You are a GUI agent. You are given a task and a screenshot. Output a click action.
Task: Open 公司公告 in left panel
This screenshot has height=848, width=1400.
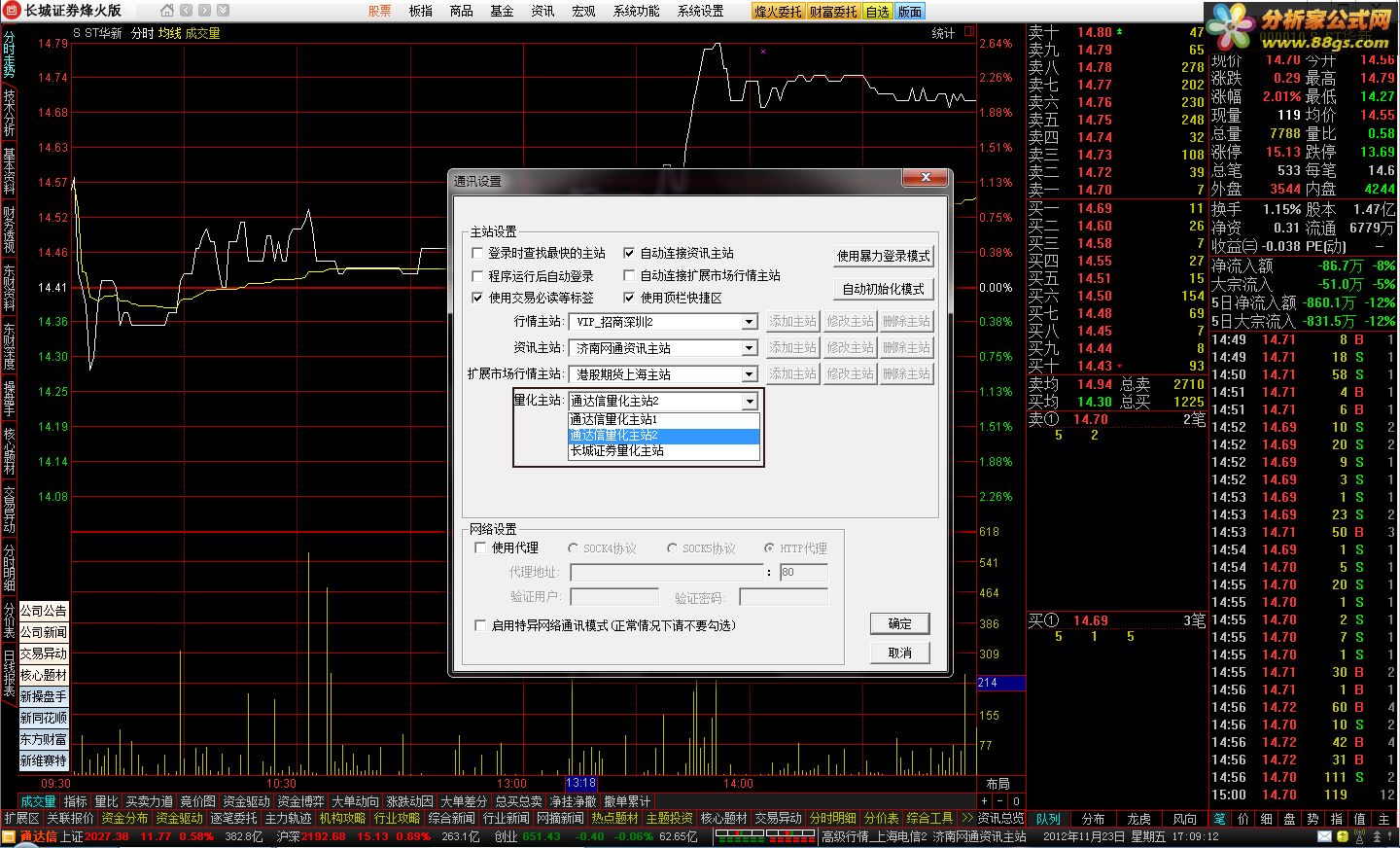point(44,611)
